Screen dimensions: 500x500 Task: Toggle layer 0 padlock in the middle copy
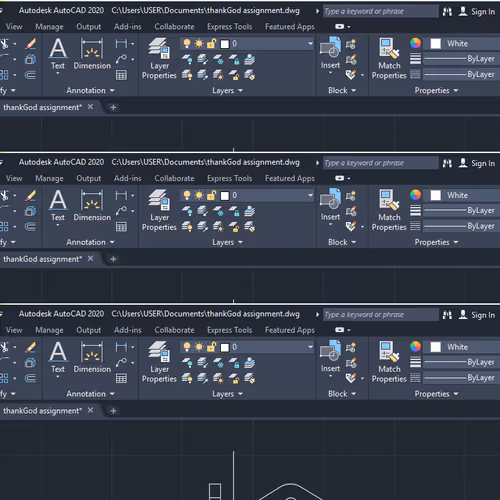212,195
